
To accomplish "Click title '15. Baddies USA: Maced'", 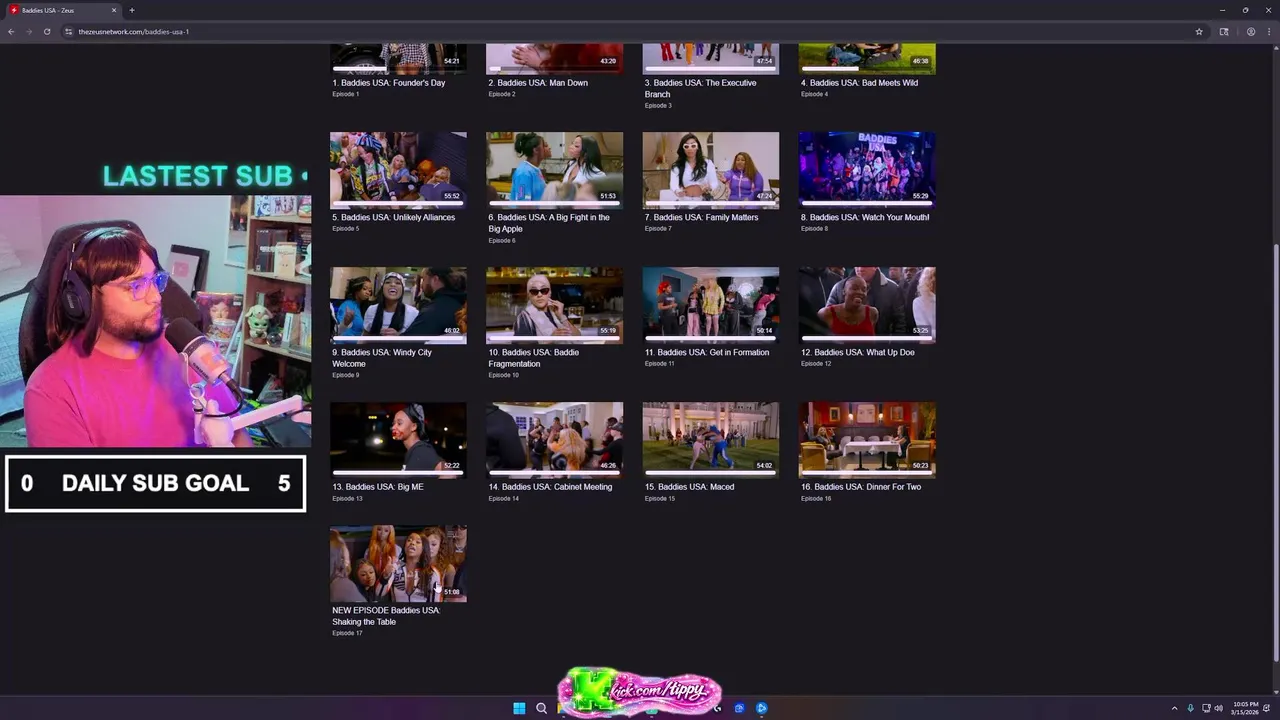I will click(689, 487).
